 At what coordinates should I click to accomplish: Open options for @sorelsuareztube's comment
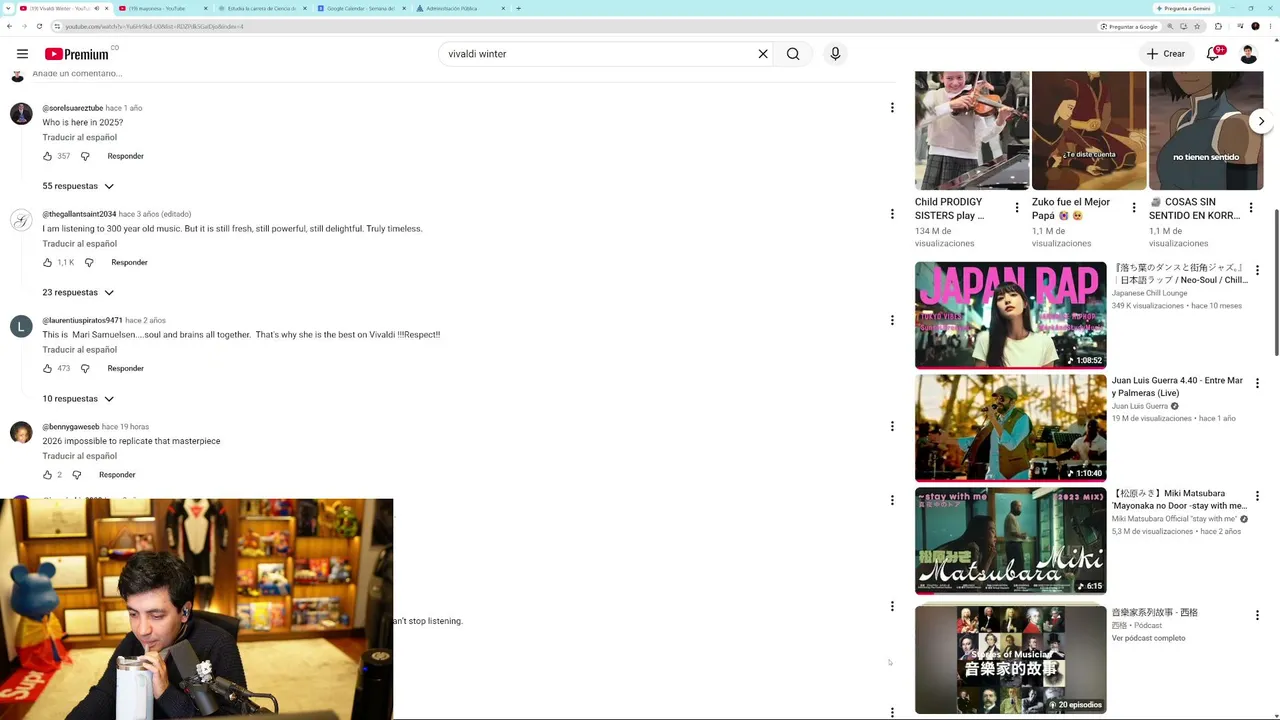(892, 107)
